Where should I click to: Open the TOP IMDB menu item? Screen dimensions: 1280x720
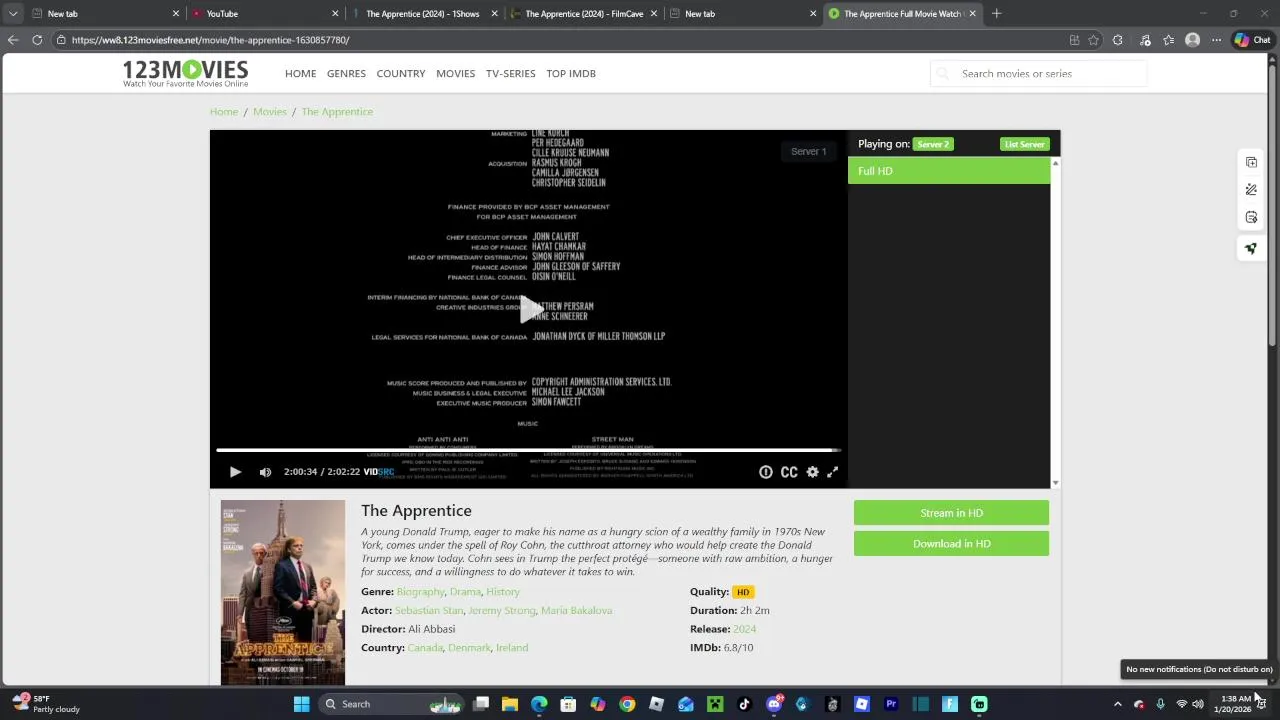571,73
